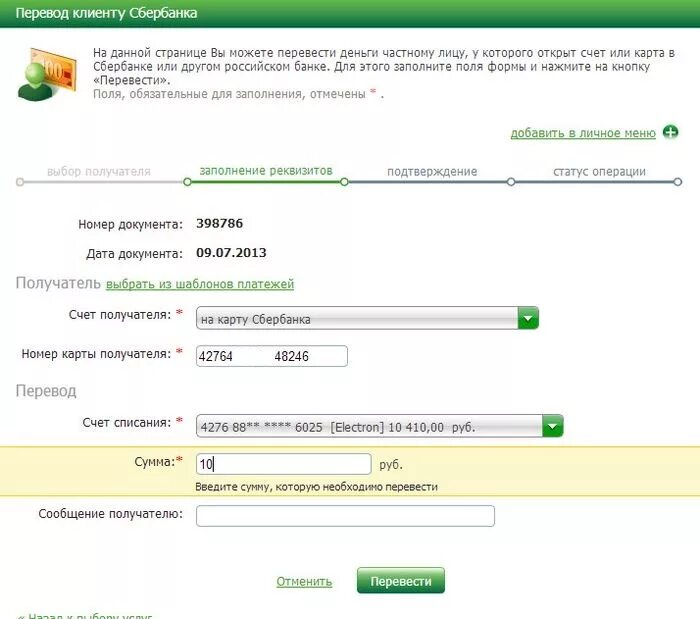The image size is (700, 619).
Task: Open the 'добавить в личное меню' link
Action: pyautogui.click(x=583, y=133)
